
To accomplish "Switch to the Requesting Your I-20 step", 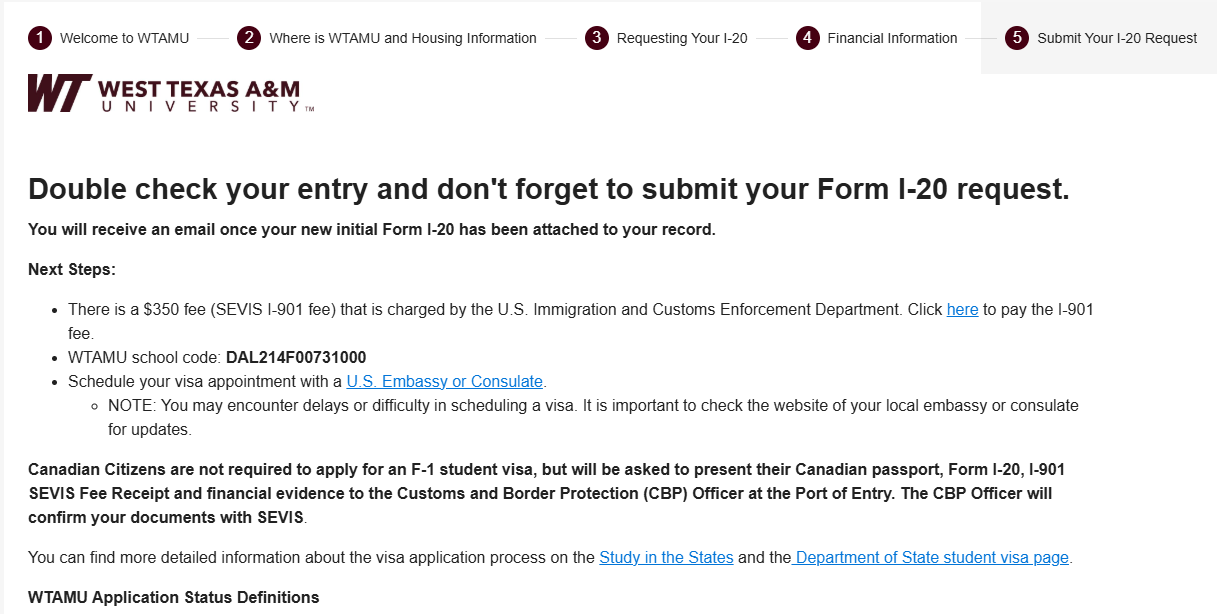I will tap(682, 38).
